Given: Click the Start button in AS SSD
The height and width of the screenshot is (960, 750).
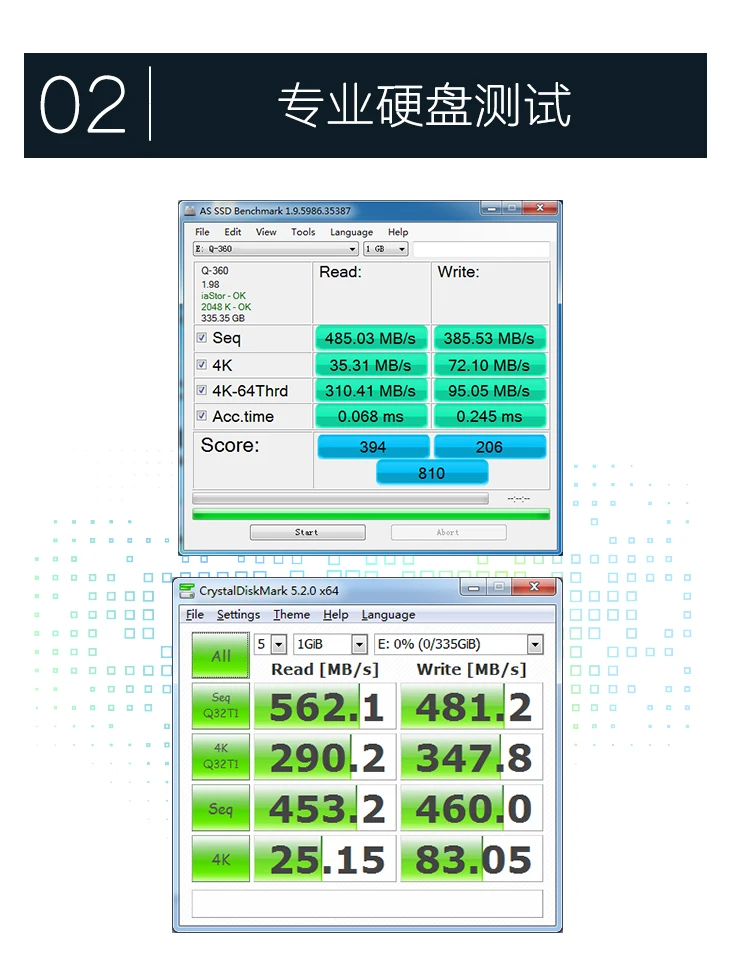Looking at the screenshot, I should point(307,532).
